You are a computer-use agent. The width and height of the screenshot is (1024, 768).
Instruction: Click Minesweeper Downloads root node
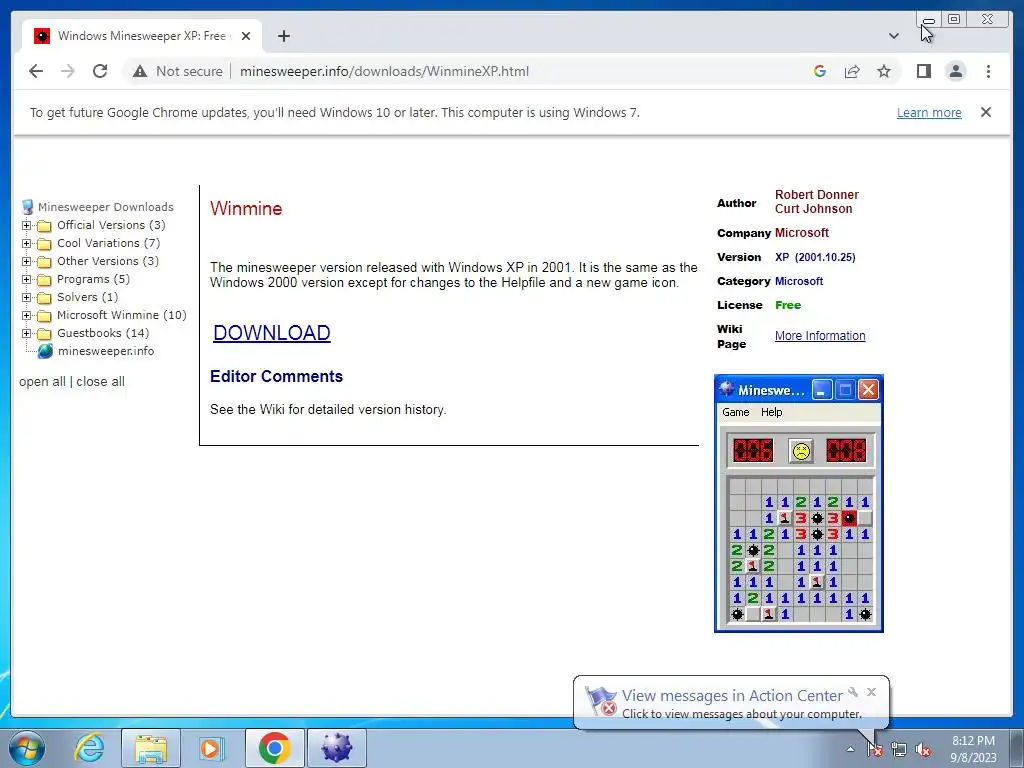[105, 207]
